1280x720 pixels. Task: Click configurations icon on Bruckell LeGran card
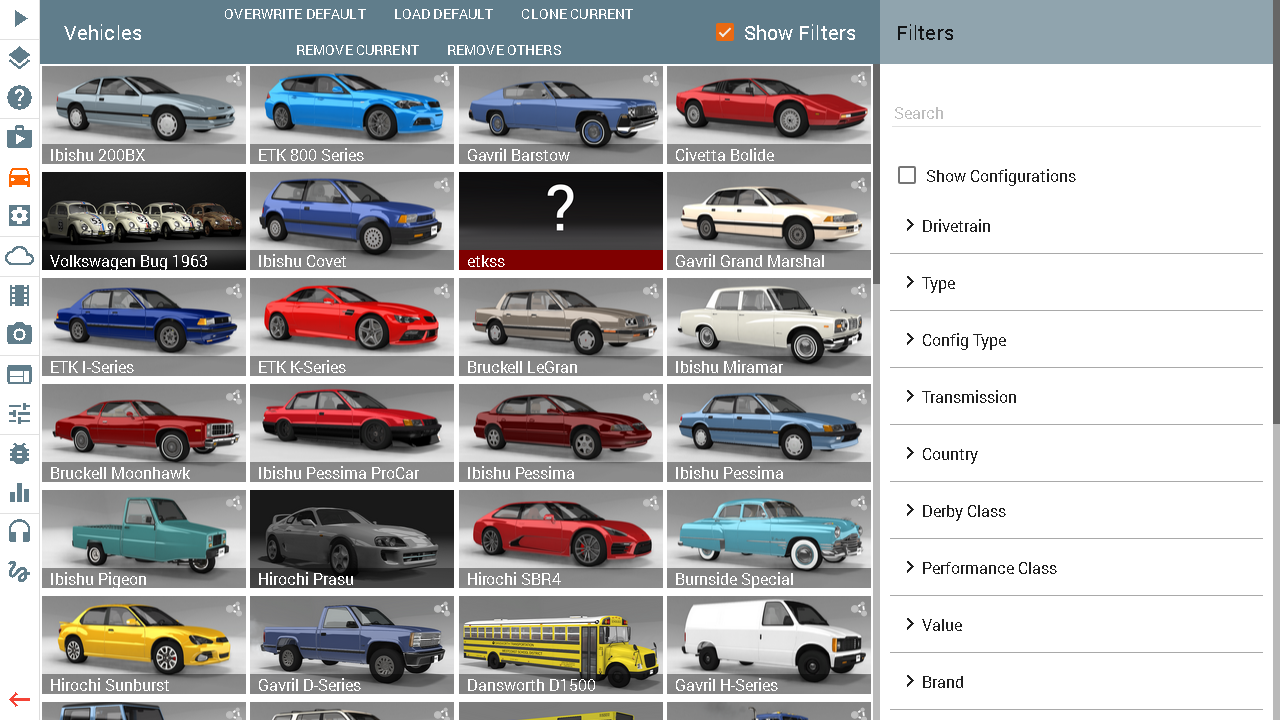650,290
